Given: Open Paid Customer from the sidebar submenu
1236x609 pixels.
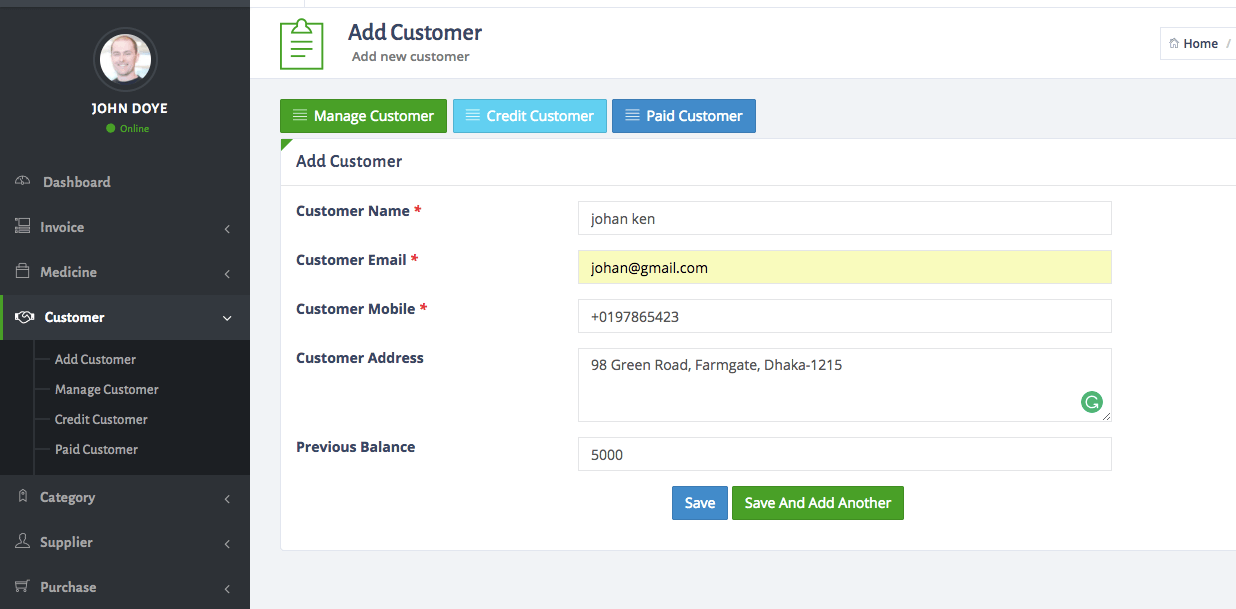Looking at the screenshot, I should [x=95, y=449].
